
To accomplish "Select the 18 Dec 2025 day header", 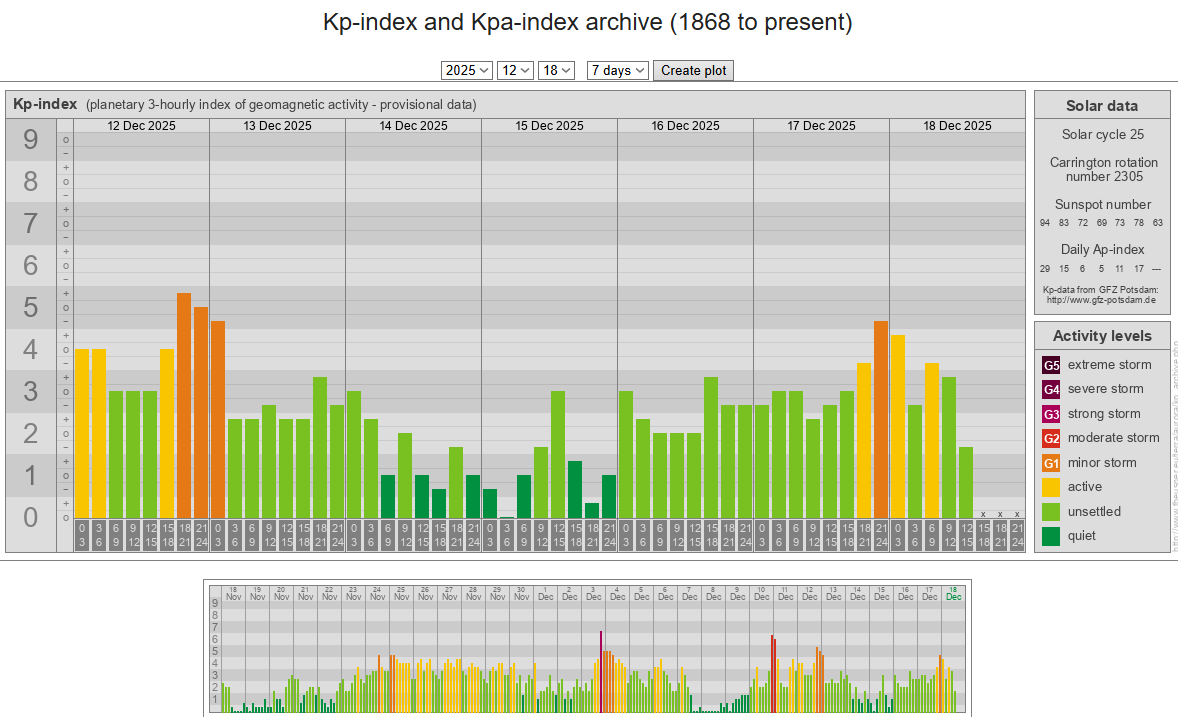I will (957, 126).
